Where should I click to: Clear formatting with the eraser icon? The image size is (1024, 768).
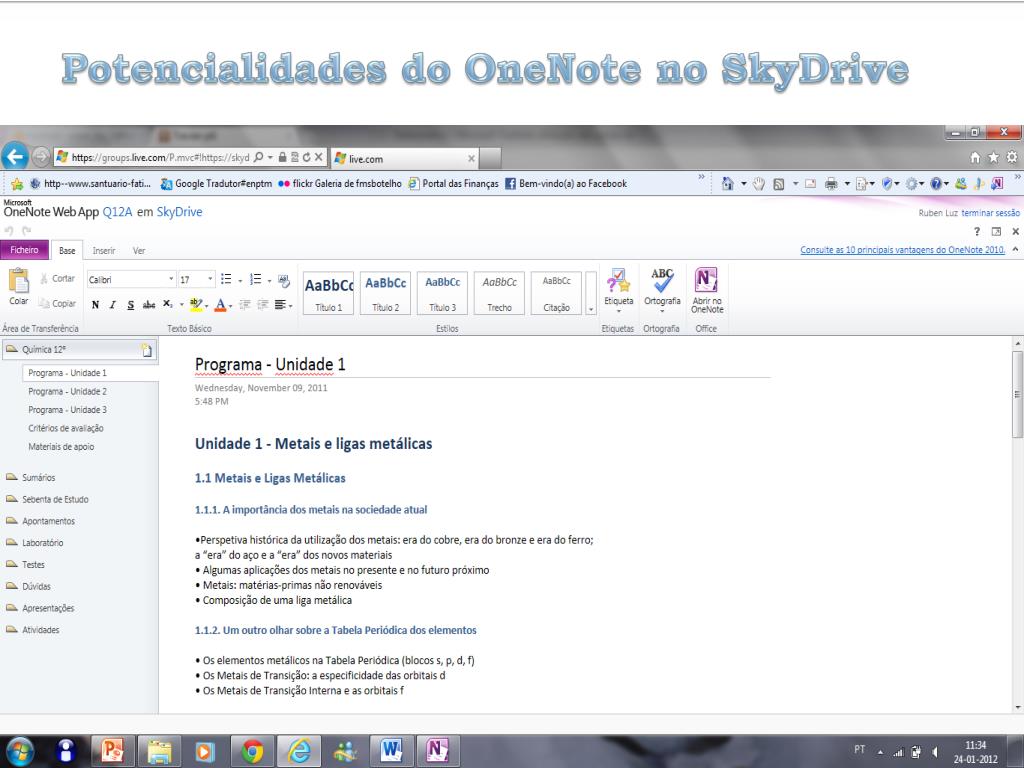coord(283,280)
